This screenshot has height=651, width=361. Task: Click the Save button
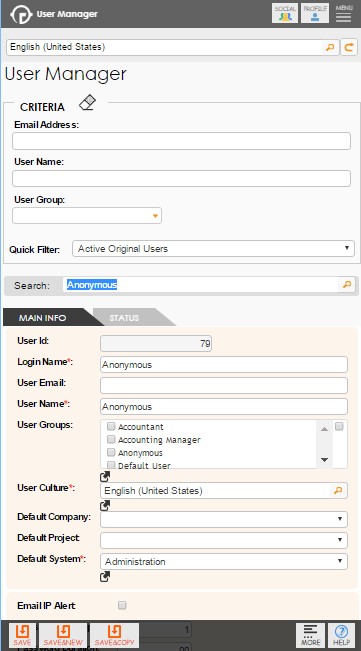22,635
